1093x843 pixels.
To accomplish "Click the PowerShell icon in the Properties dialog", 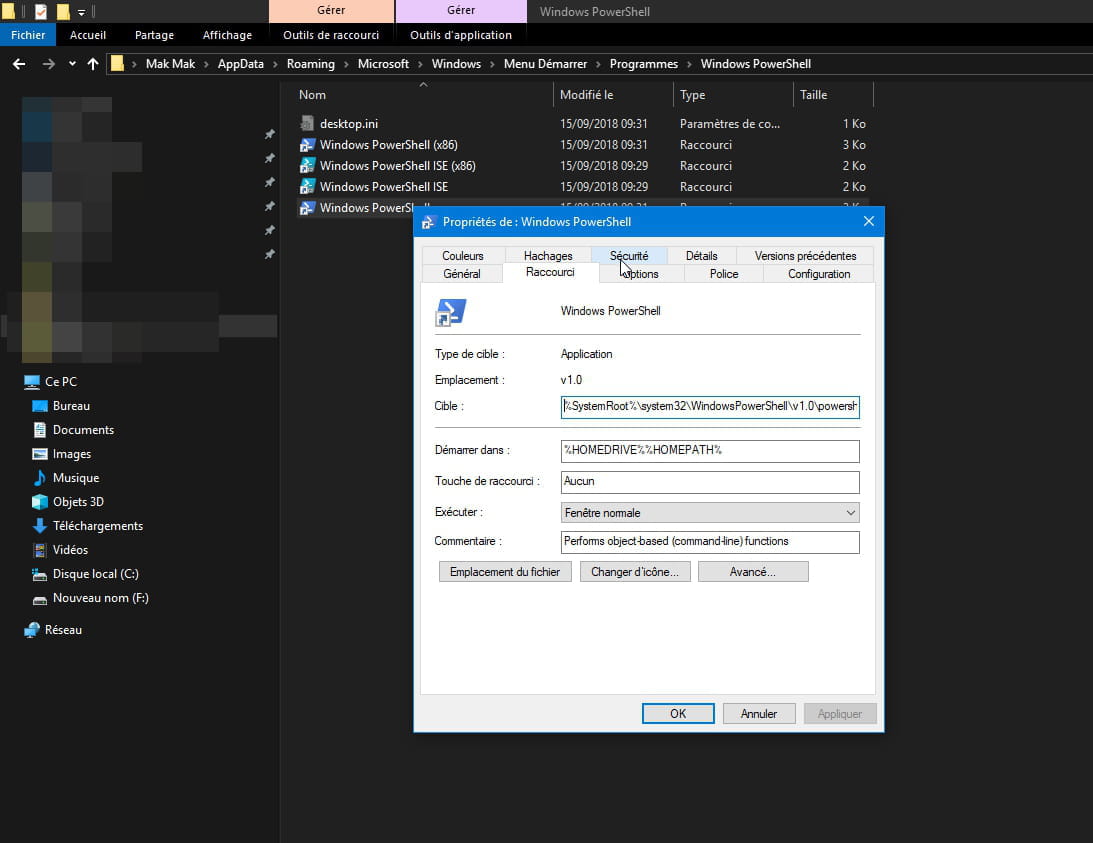I will [451, 312].
